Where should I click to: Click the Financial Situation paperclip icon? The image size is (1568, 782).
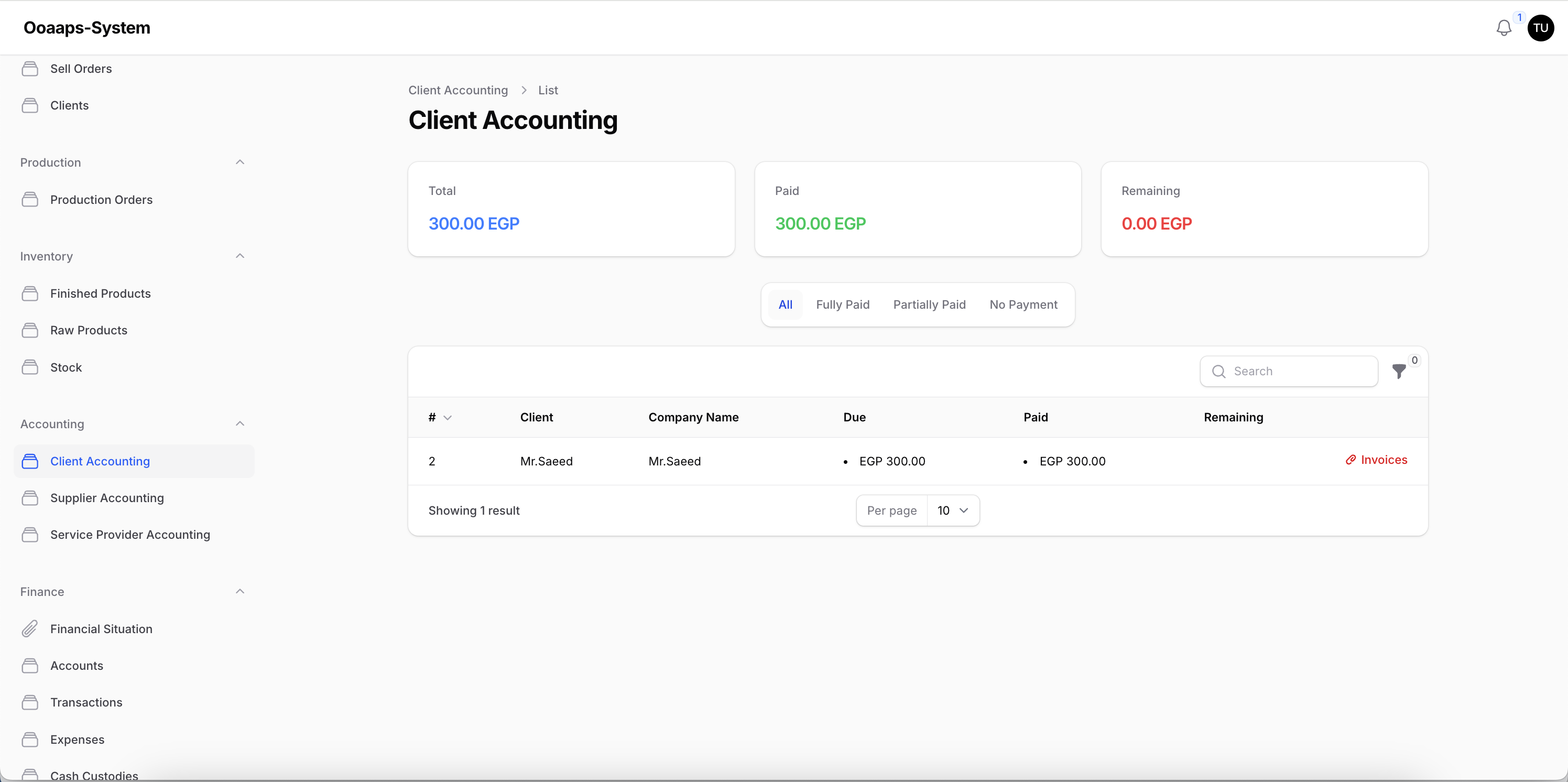pyautogui.click(x=30, y=628)
